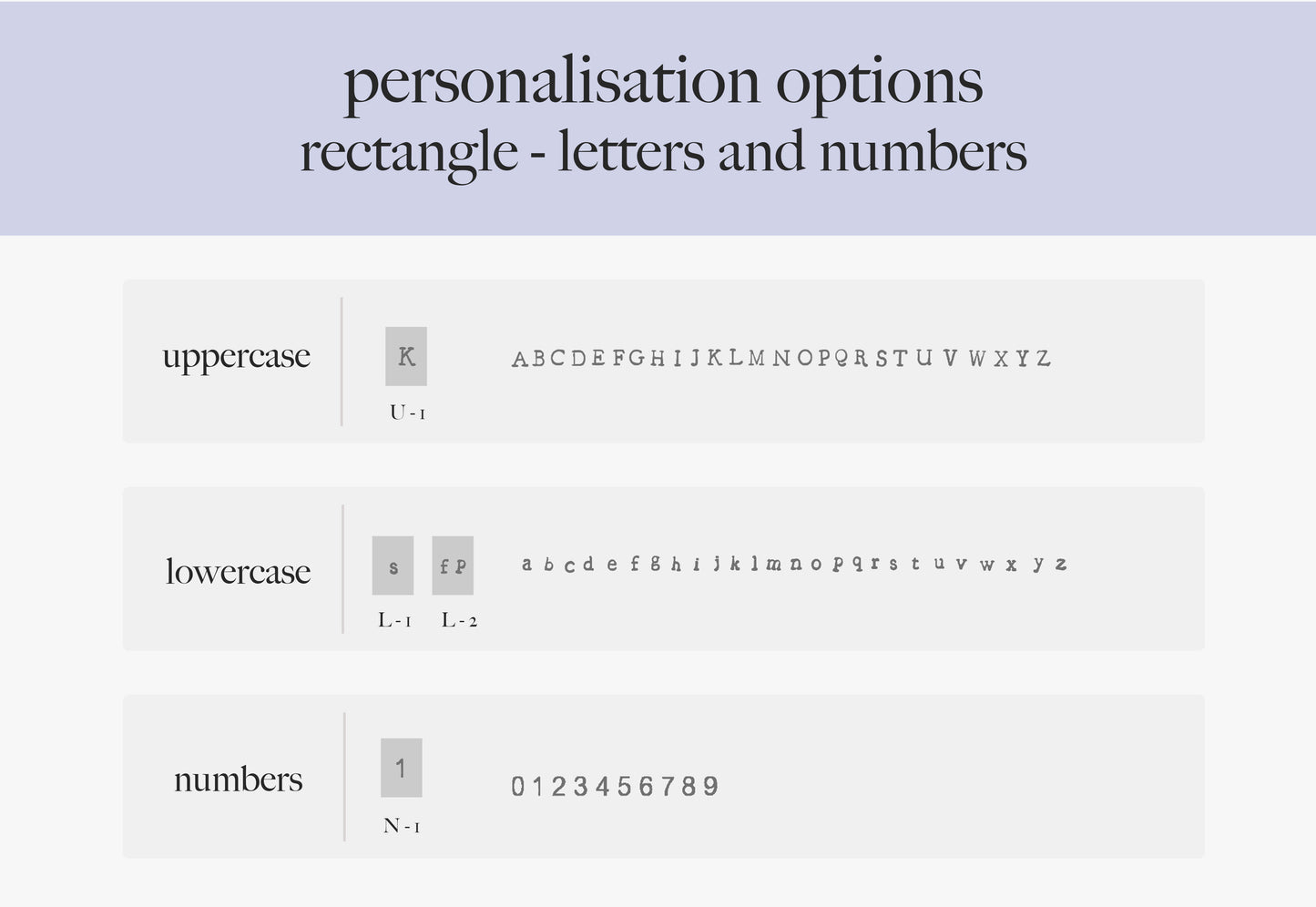Image resolution: width=1316 pixels, height=907 pixels.
Task: Click the N - 1 style label
Action: [x=402, y=827]
